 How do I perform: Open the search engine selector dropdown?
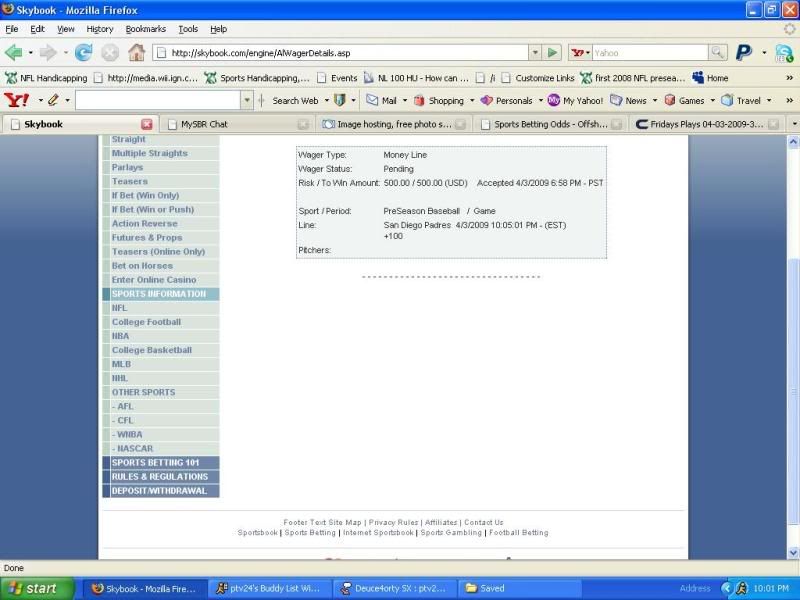581,53
